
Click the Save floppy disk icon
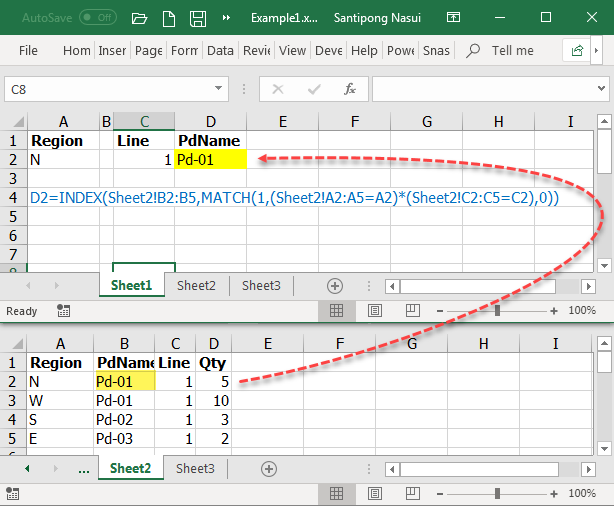coord(198,18)
